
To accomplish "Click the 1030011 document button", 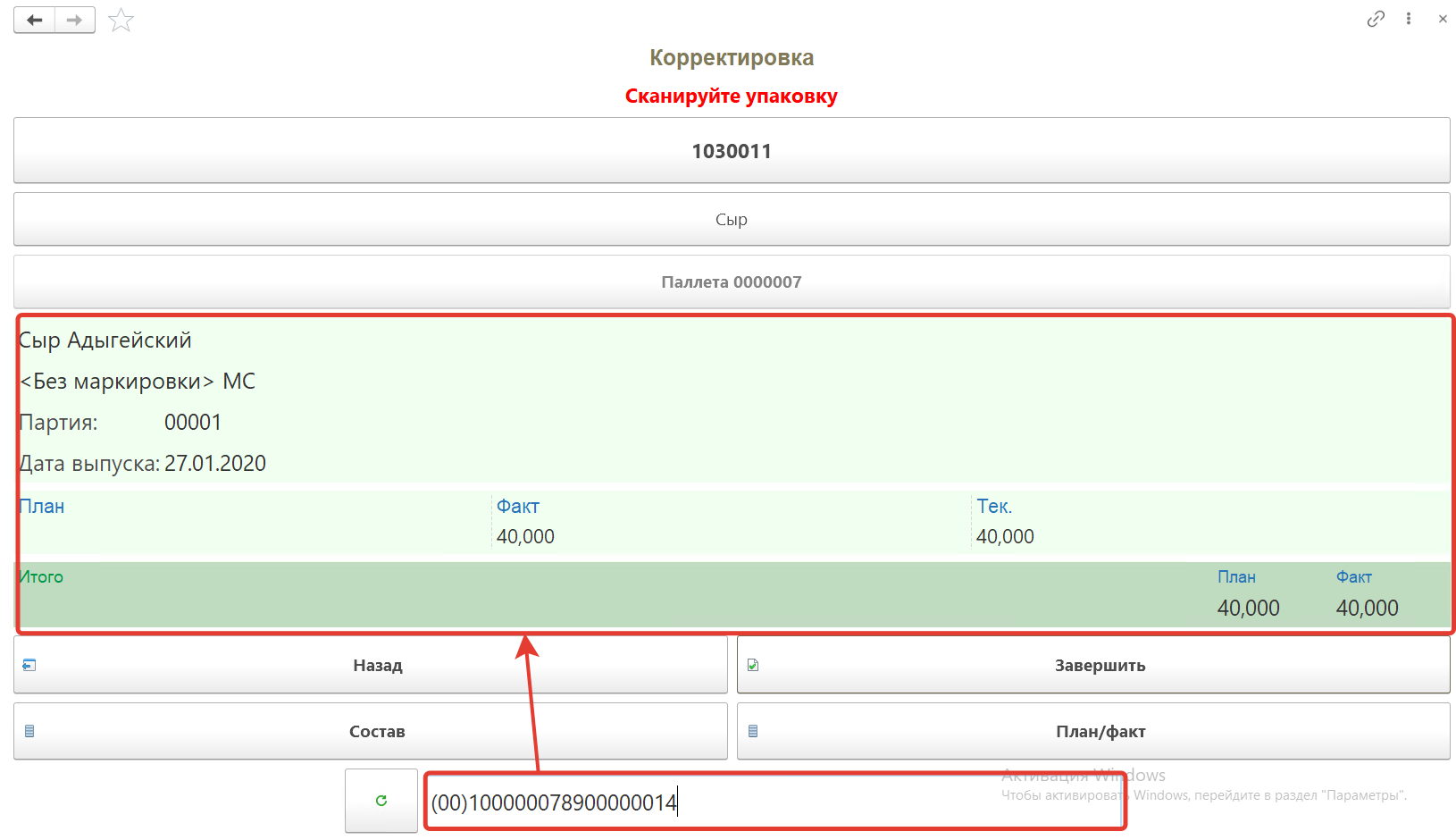I will (x=732, y=151).
